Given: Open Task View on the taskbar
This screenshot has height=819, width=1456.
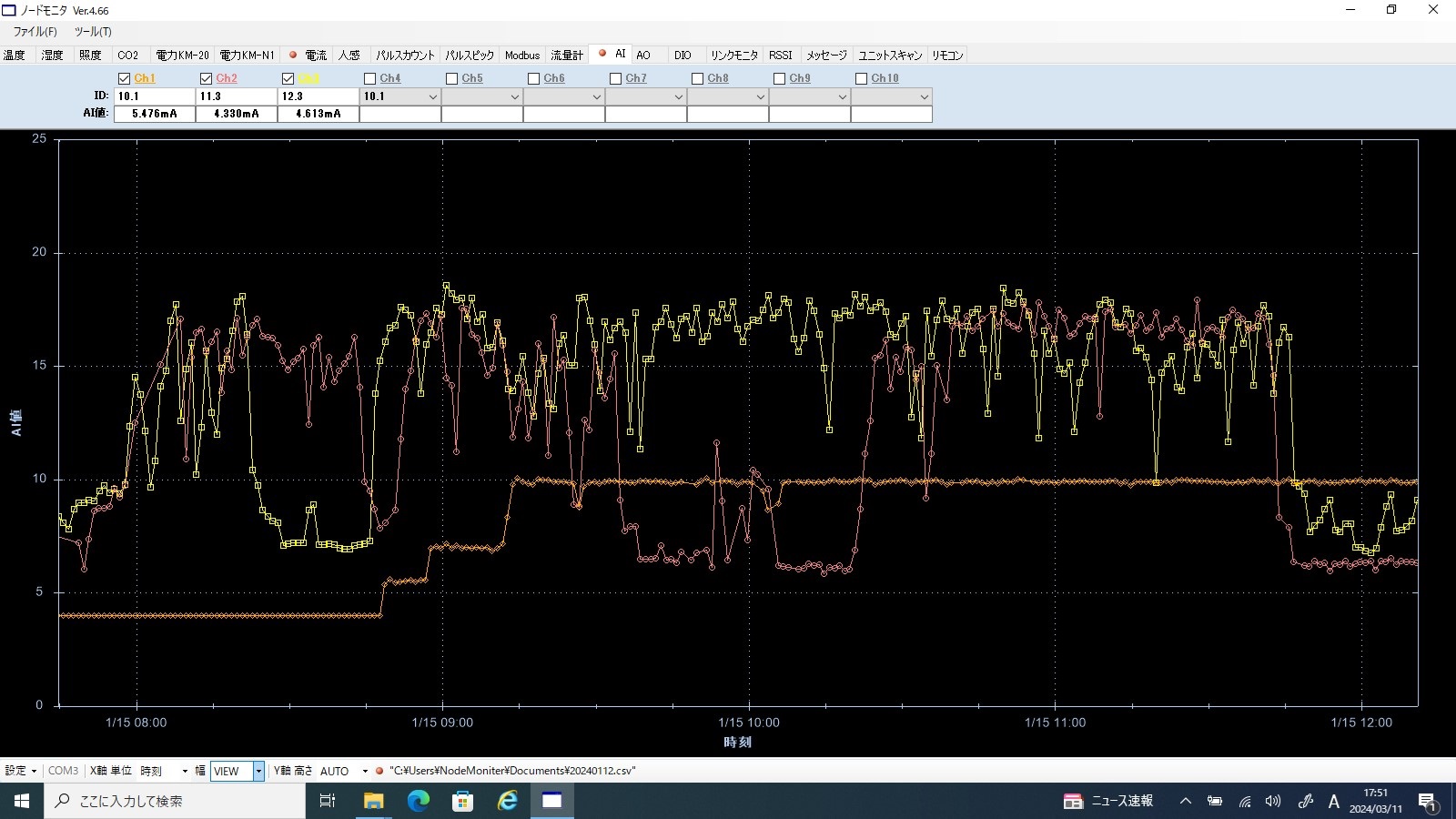Looking at the screenshot, I should [x=328, y=801].
